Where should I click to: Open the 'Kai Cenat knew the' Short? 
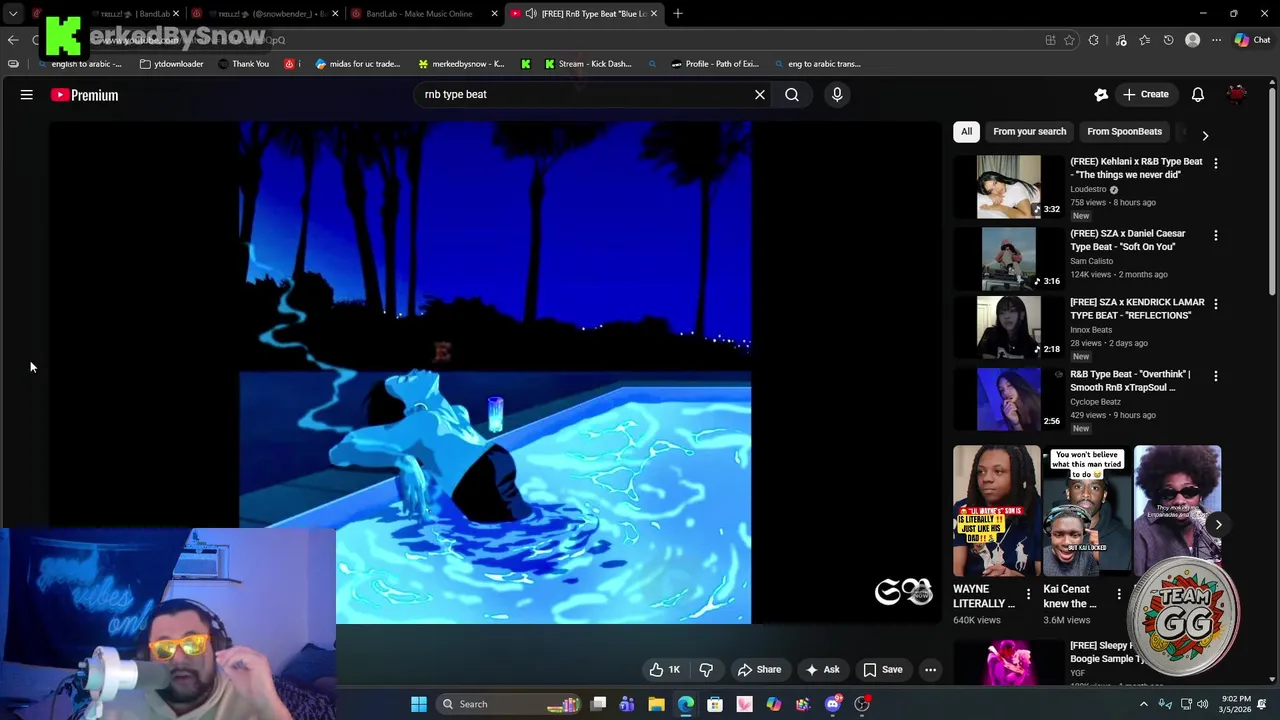coord(1086,511)
